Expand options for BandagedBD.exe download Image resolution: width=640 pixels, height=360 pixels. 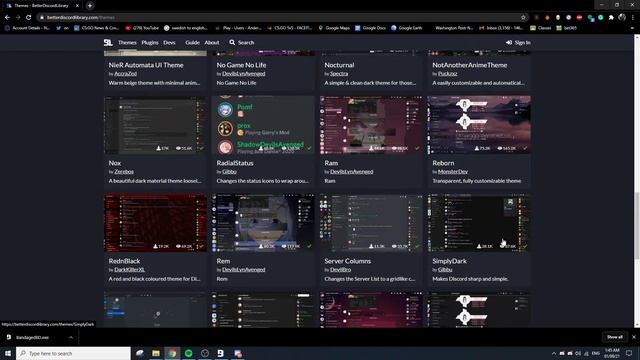71,338
